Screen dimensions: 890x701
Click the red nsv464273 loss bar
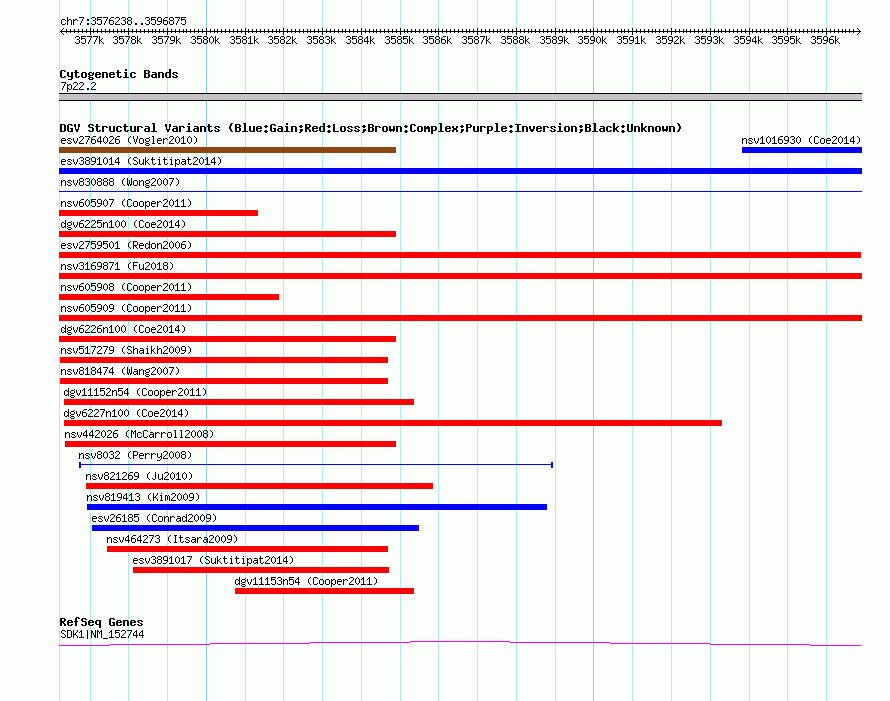247,549
